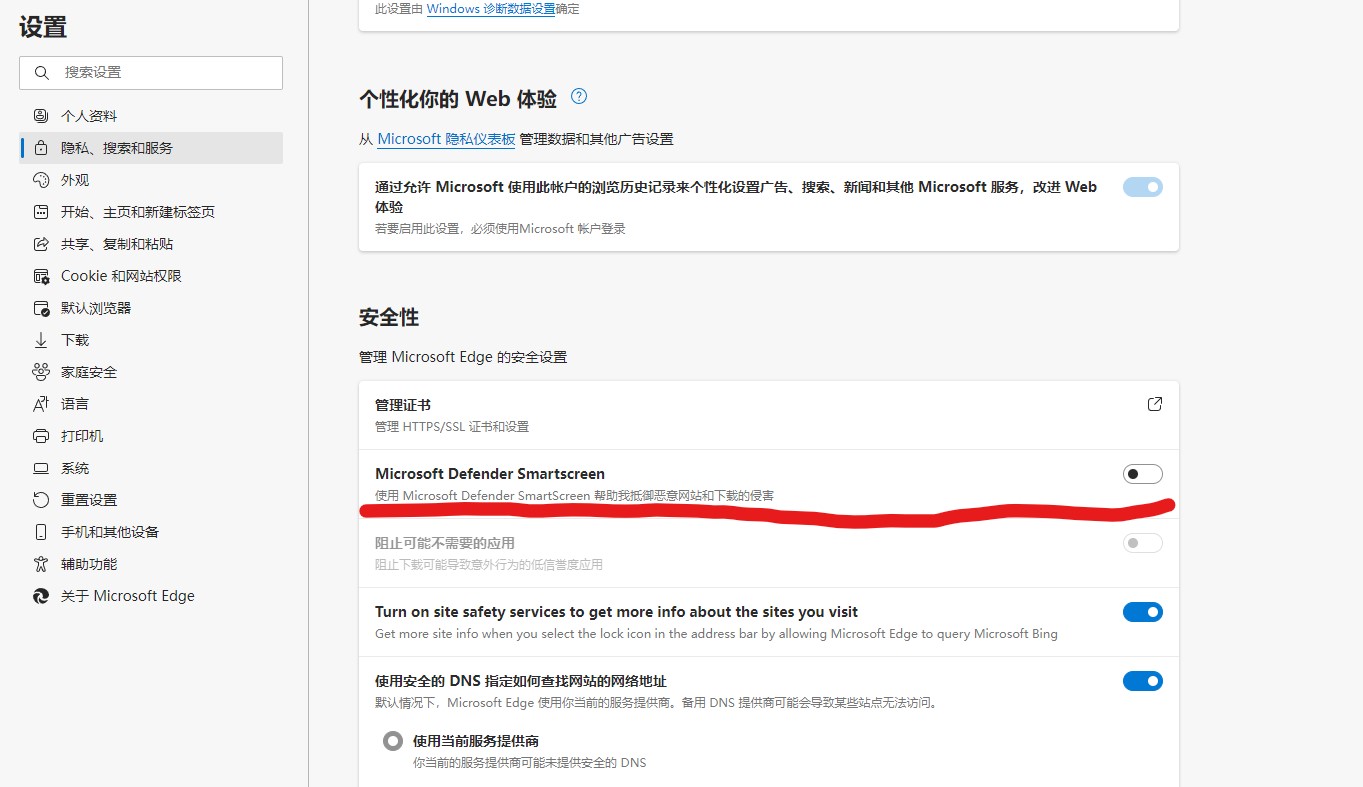Open 开始、主页和新建标签页 settings
The height and width of the screenshot is (787, 1363).
pos(151,212)
